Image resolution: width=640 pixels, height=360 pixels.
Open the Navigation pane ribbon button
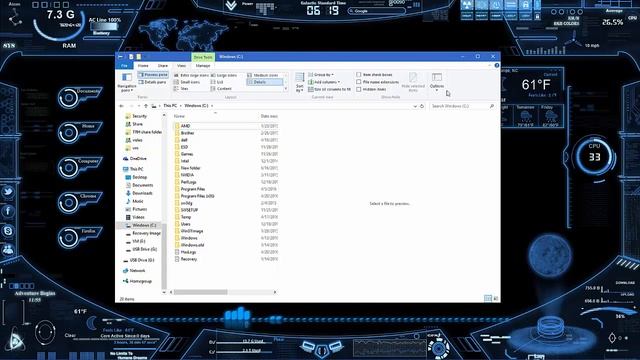127,82
